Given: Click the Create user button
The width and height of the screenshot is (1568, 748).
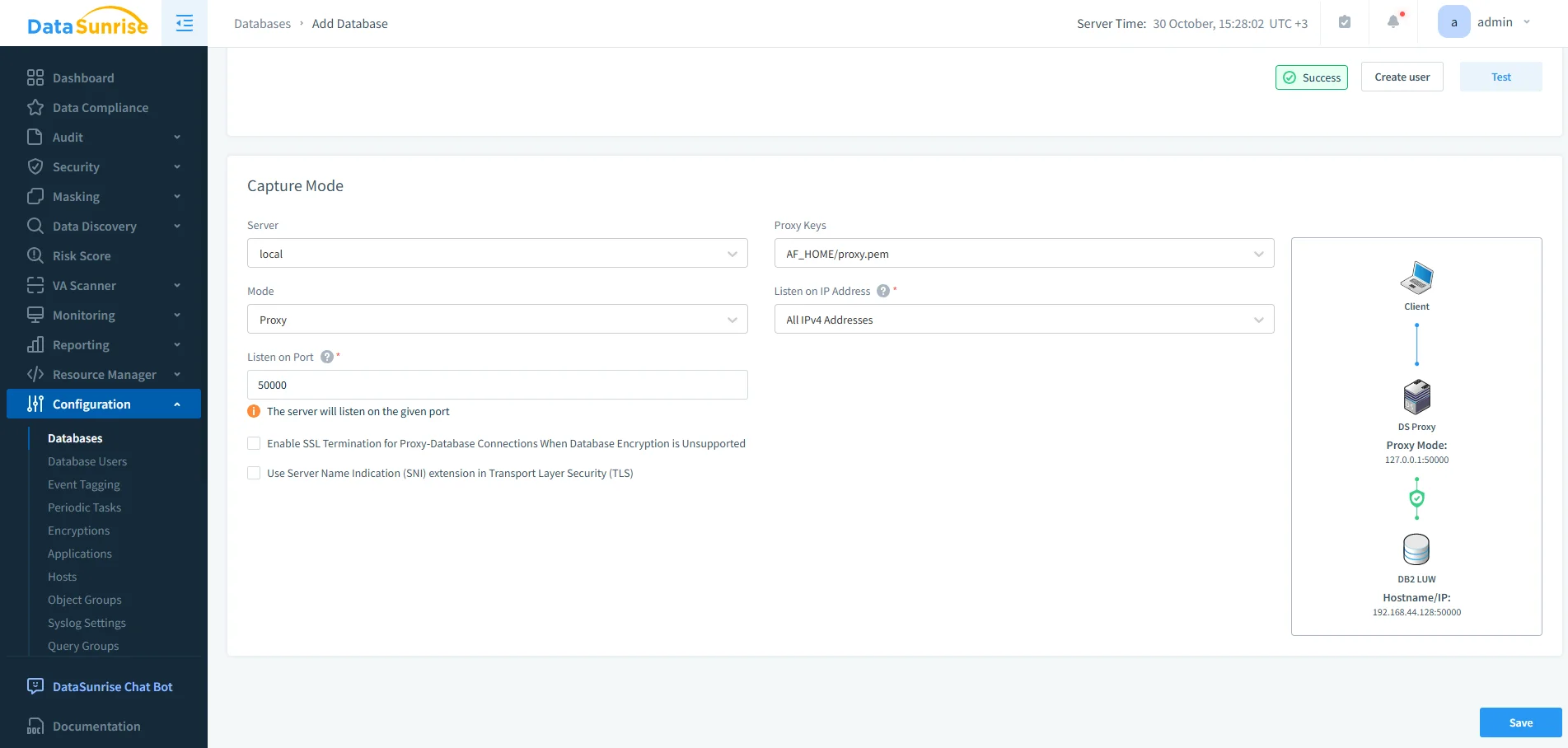Looking at the screenshot, I should (x=1402, y=77).
